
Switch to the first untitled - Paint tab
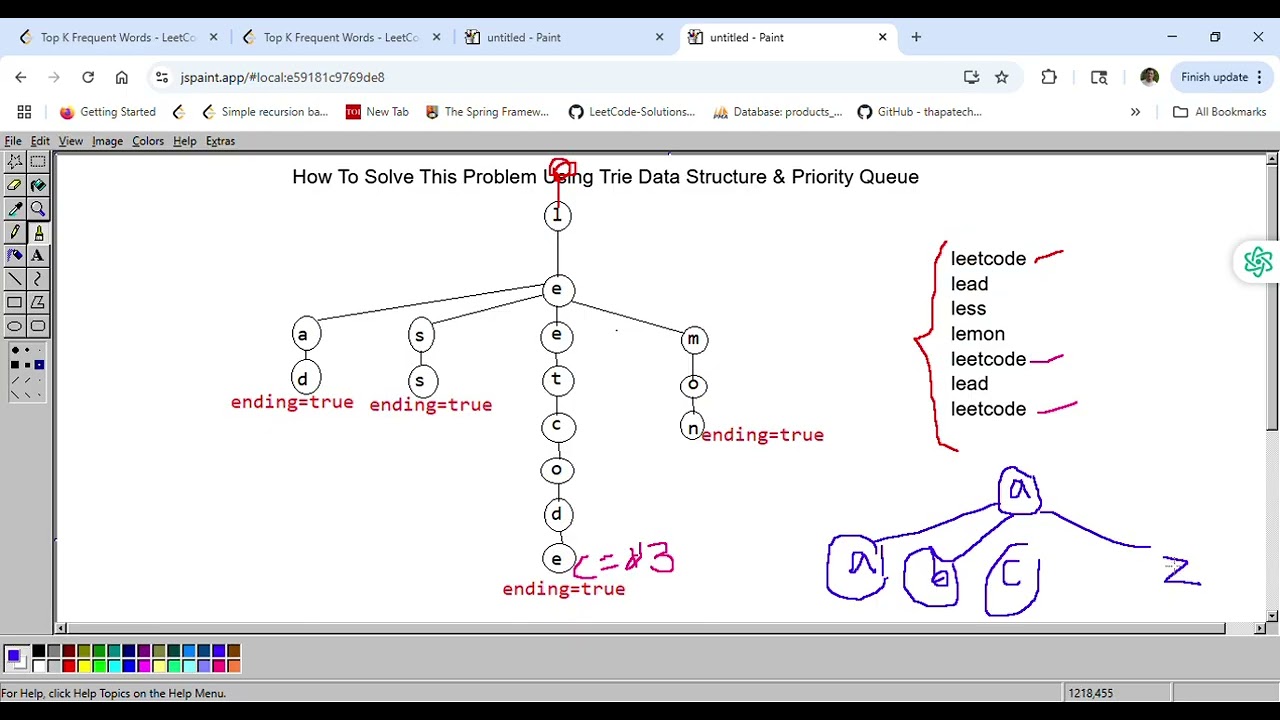565,37
